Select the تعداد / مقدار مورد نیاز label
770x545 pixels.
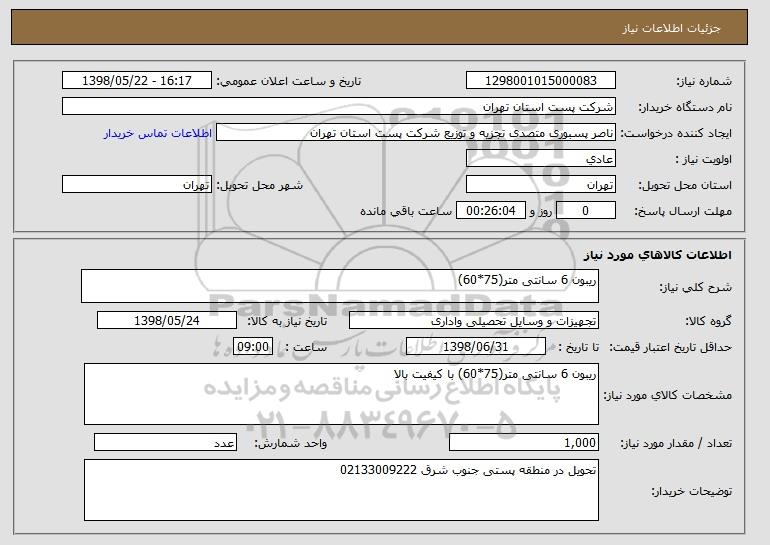(676, 443)
